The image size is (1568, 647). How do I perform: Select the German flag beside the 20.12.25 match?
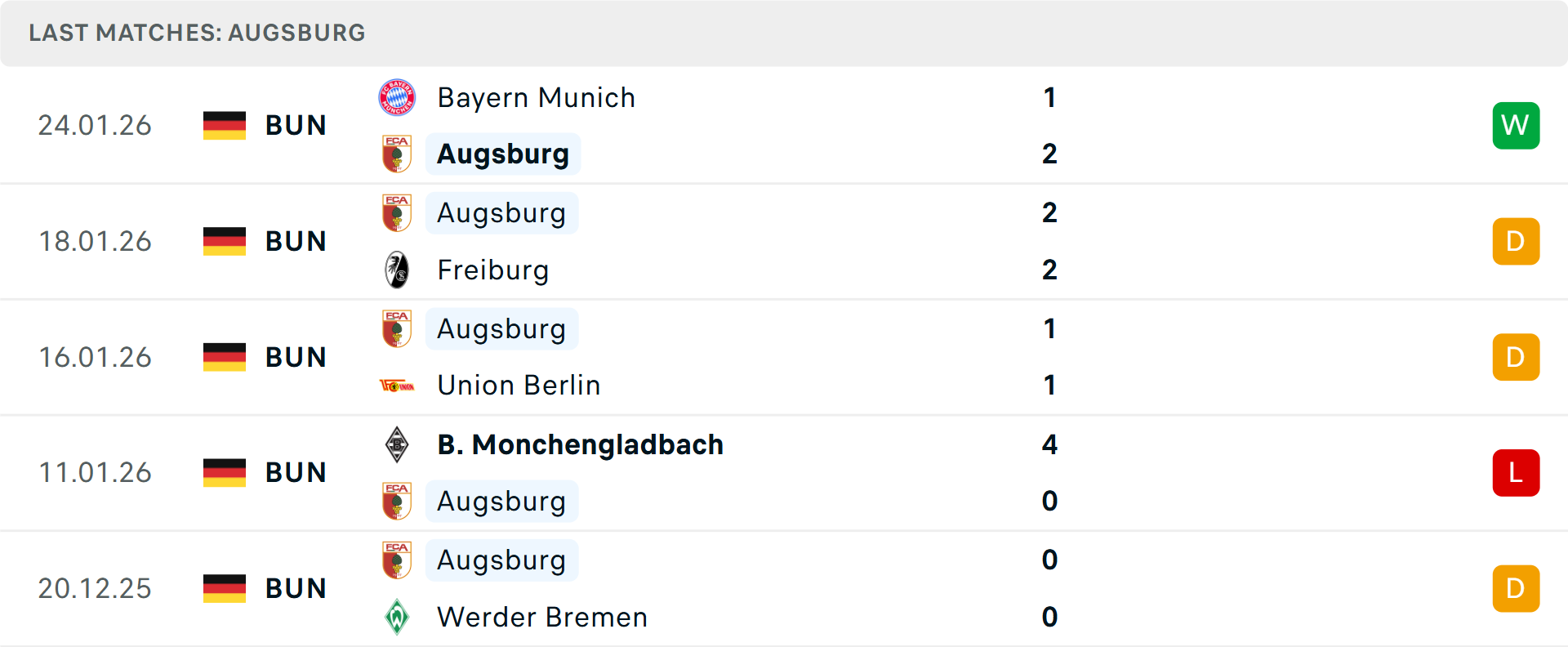pyautogui.click(x=224, y=587)
